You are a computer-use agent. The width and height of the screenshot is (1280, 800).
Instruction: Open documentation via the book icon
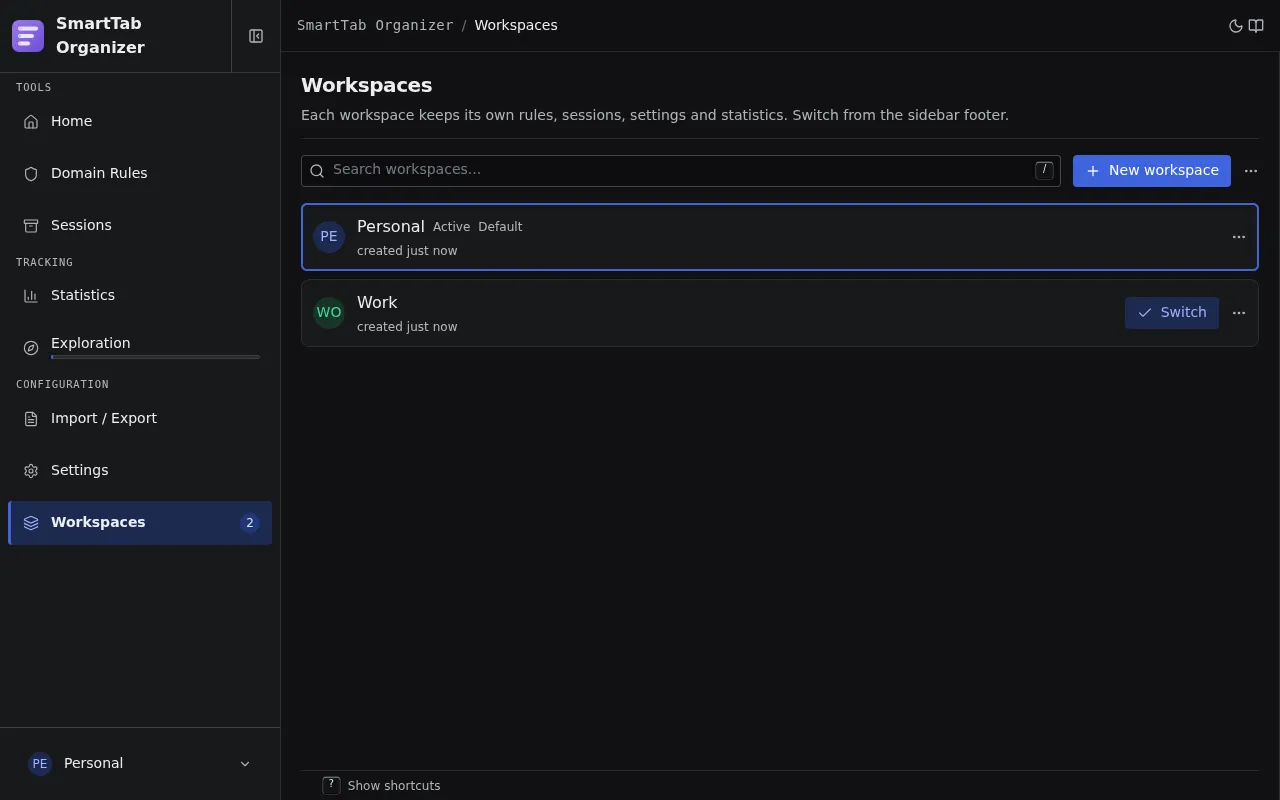pyautogui.click(x=1256, y=26)
